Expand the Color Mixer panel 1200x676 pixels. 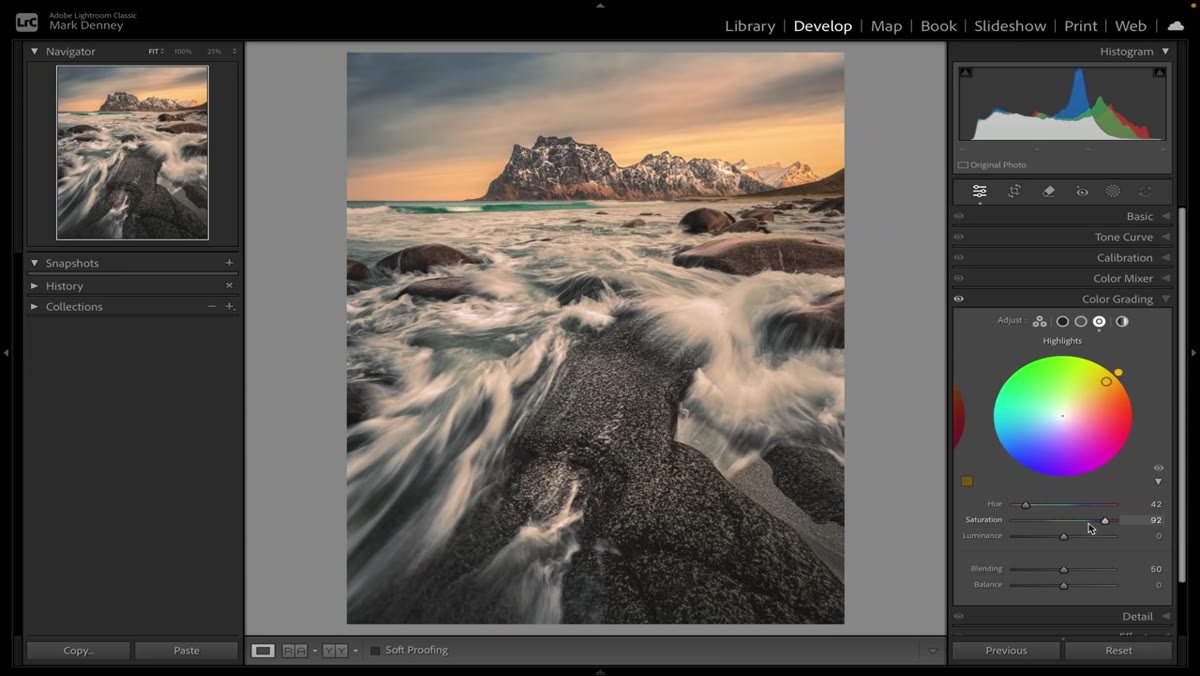tap(1166, 278)
